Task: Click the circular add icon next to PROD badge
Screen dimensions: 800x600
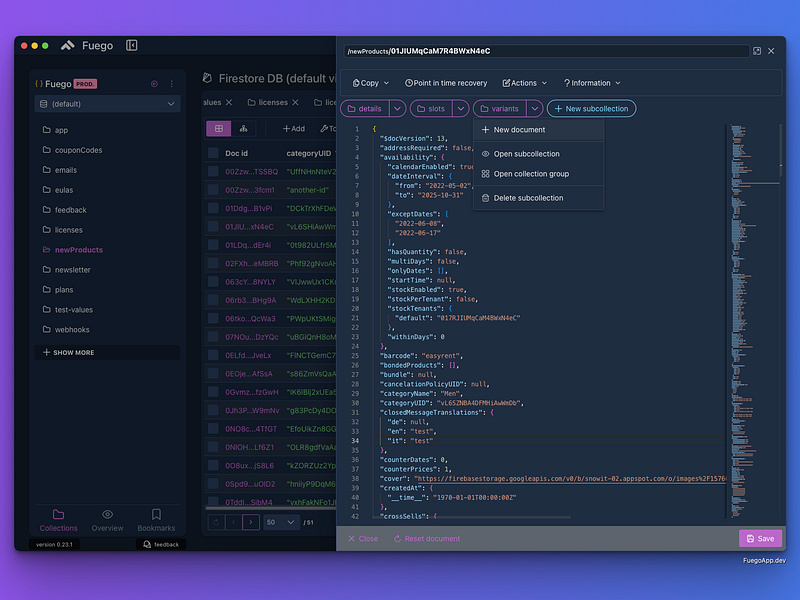Action: [154, 84]
